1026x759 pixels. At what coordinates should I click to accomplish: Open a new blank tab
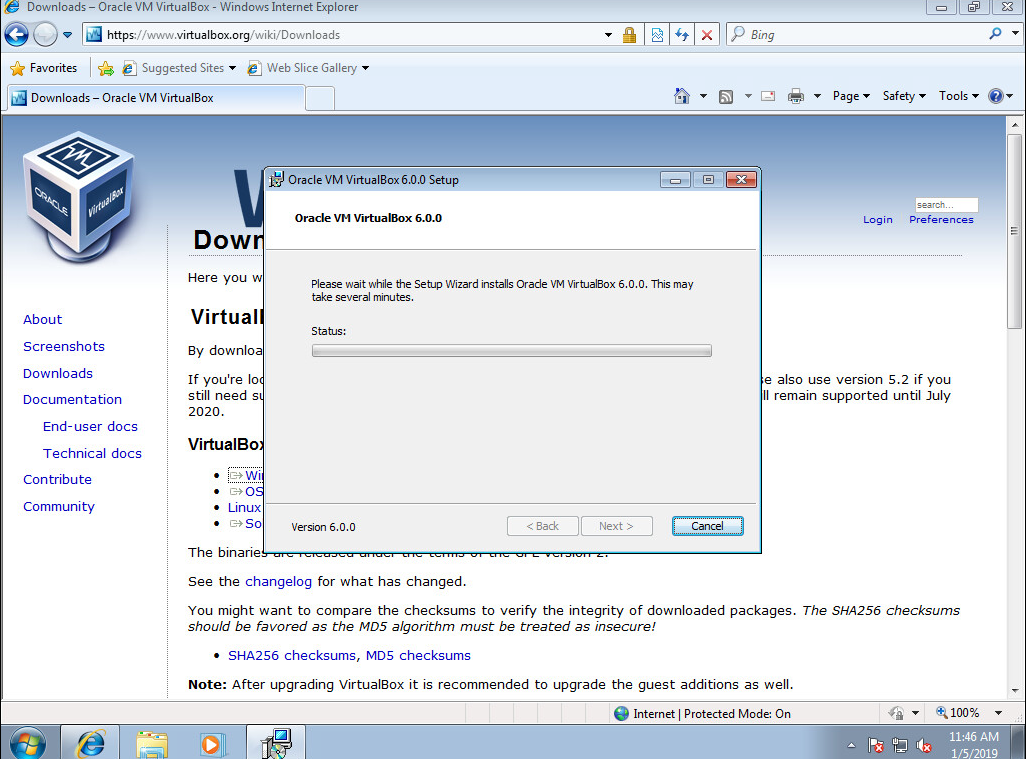320,98
